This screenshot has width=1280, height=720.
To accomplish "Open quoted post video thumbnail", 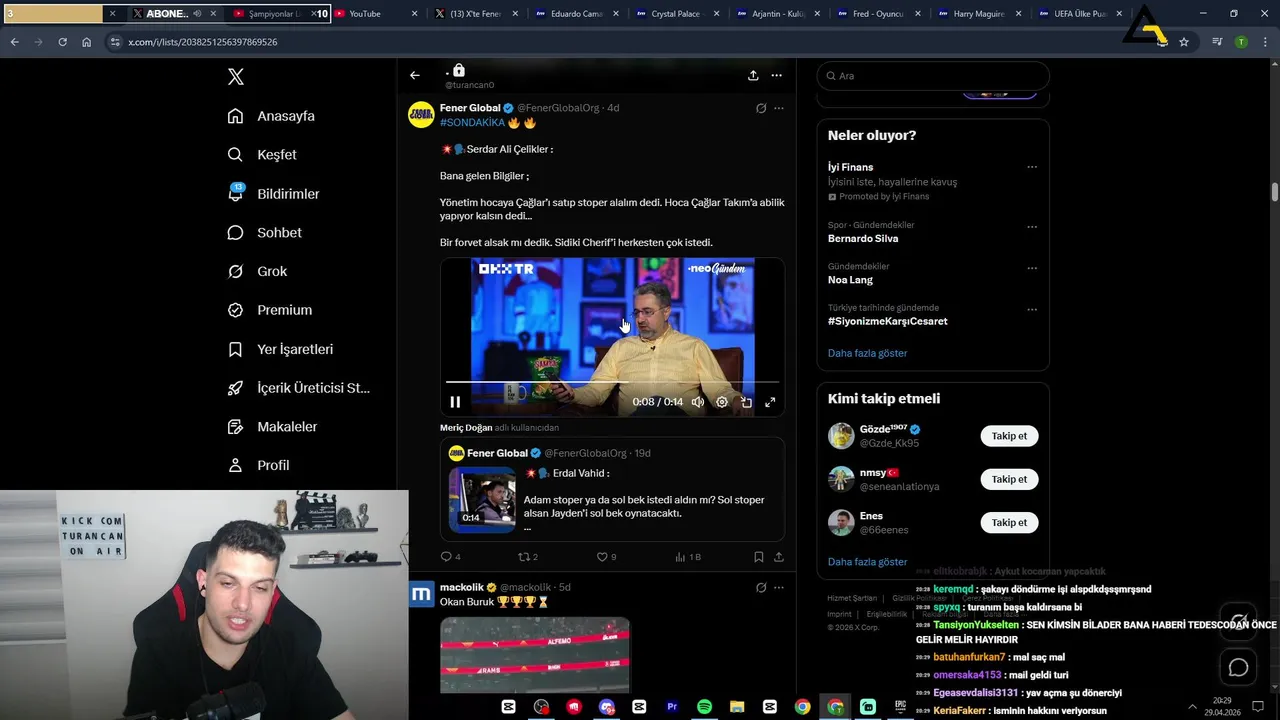I will [482, 500].
